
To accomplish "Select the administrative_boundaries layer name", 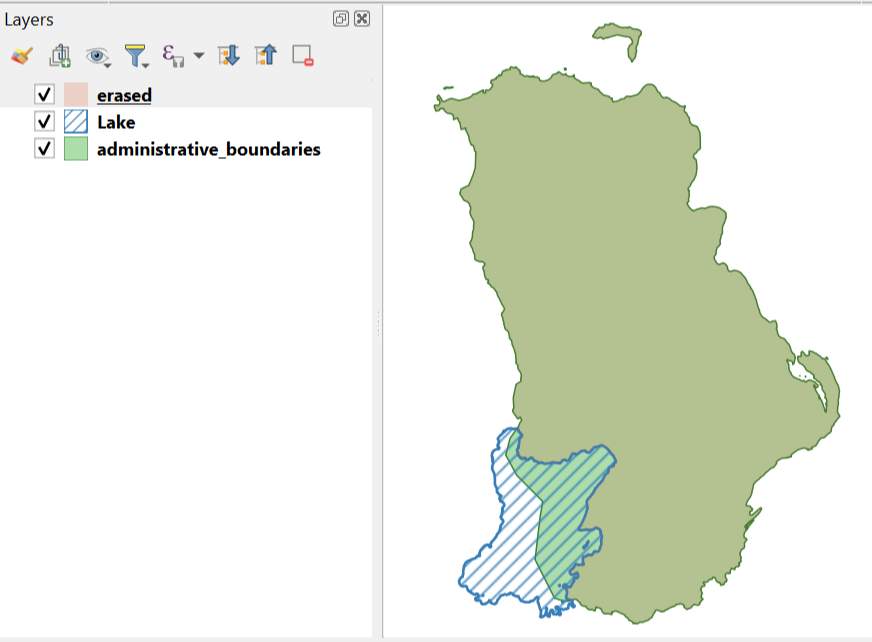I will [x=209, y=149].
